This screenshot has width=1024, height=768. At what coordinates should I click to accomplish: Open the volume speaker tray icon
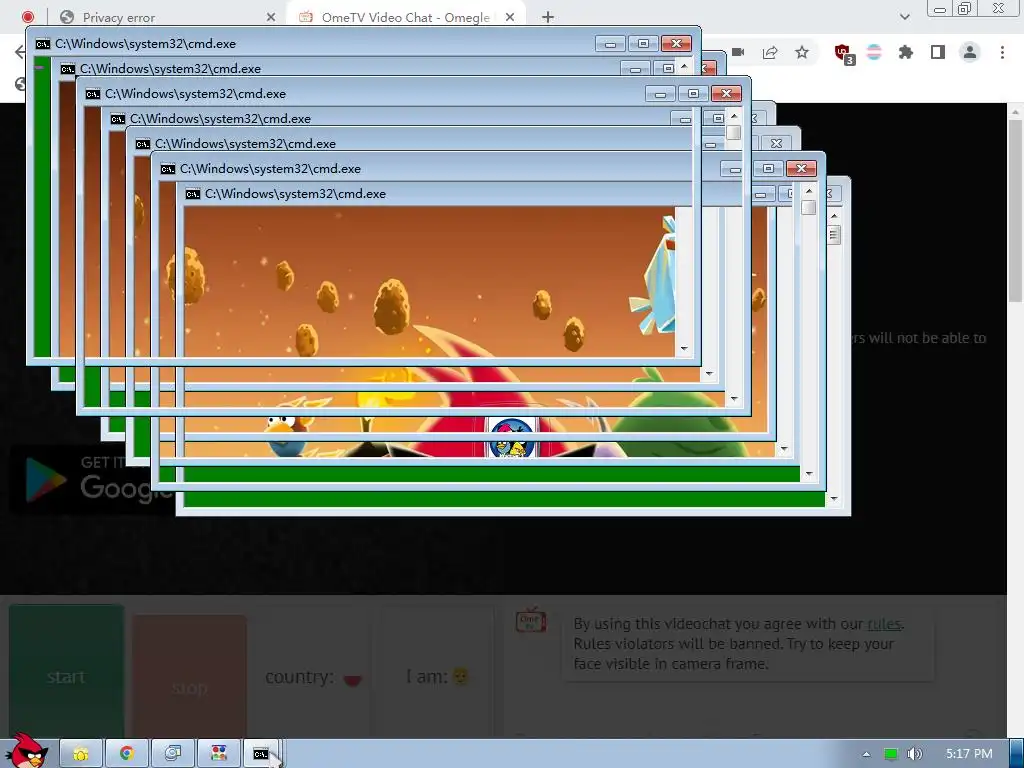[915, 754]
